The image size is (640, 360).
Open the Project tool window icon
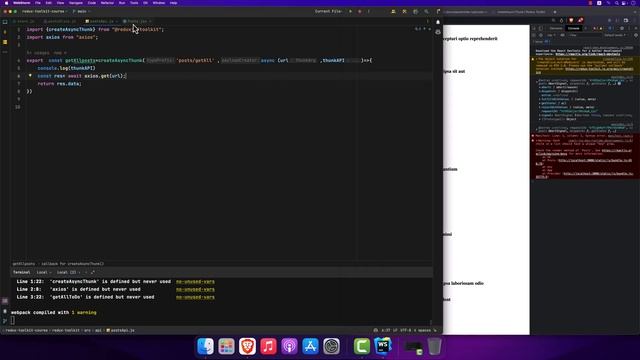(x=5, y=22)
